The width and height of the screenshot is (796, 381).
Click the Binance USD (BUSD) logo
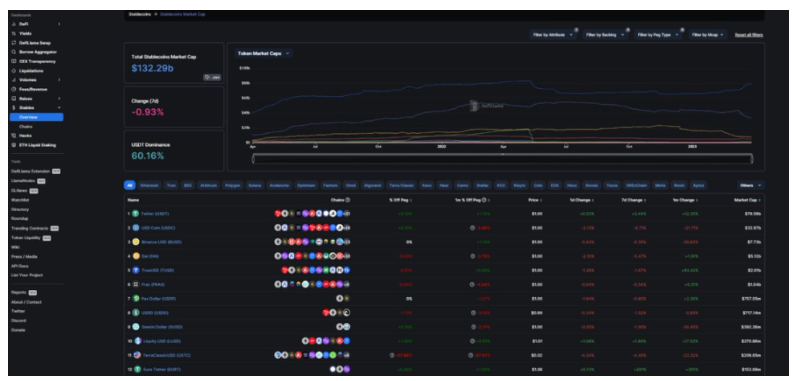click(x=136, y=242)
